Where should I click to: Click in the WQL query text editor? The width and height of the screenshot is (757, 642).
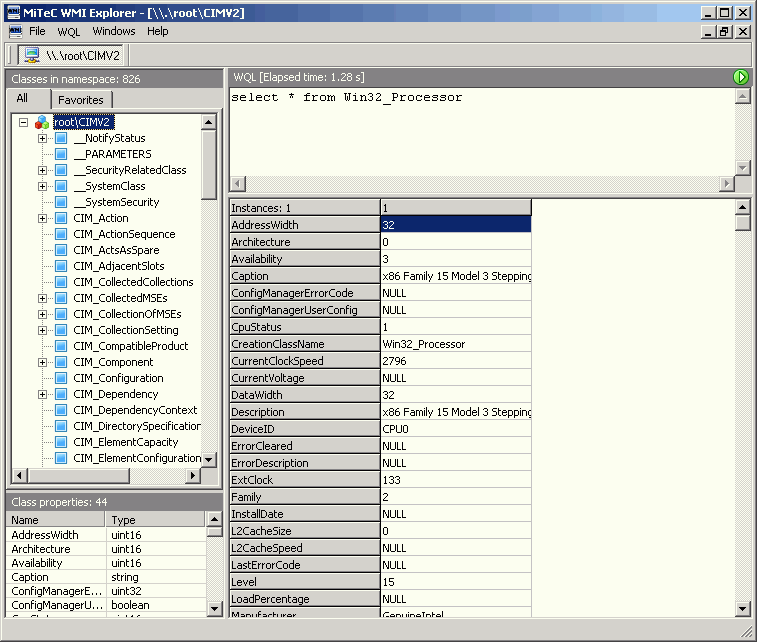pos(482,132)
